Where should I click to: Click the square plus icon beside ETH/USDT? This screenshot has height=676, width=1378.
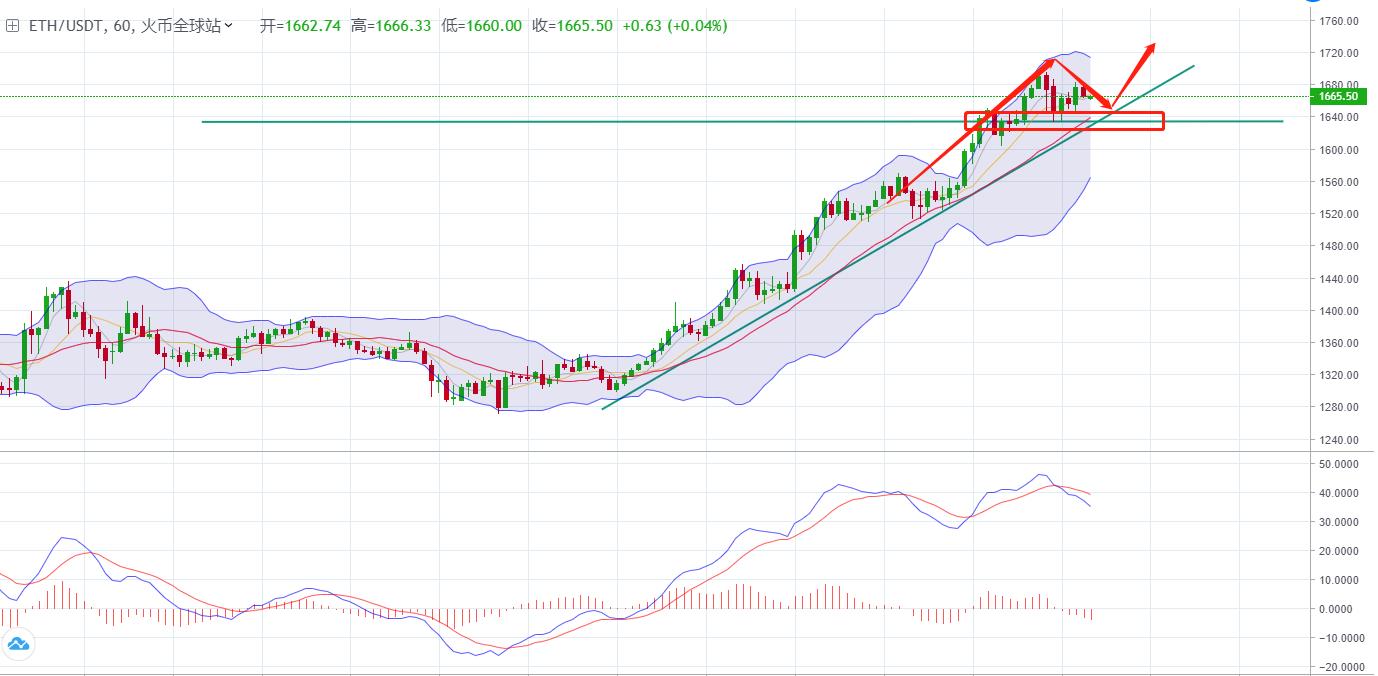pos(12,26)
